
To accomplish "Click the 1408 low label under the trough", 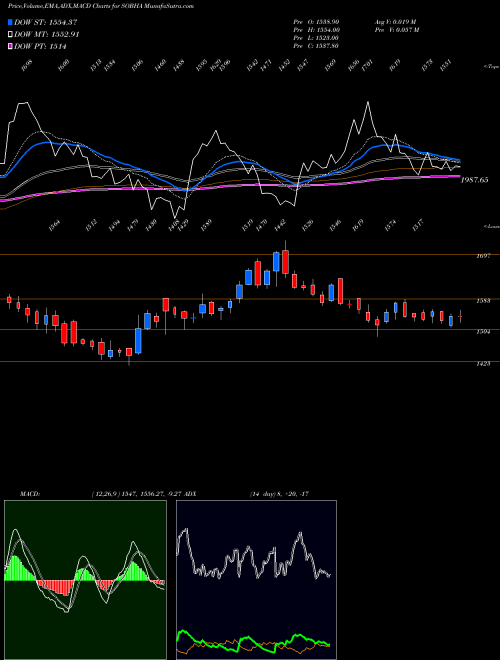I will point(173,225).
